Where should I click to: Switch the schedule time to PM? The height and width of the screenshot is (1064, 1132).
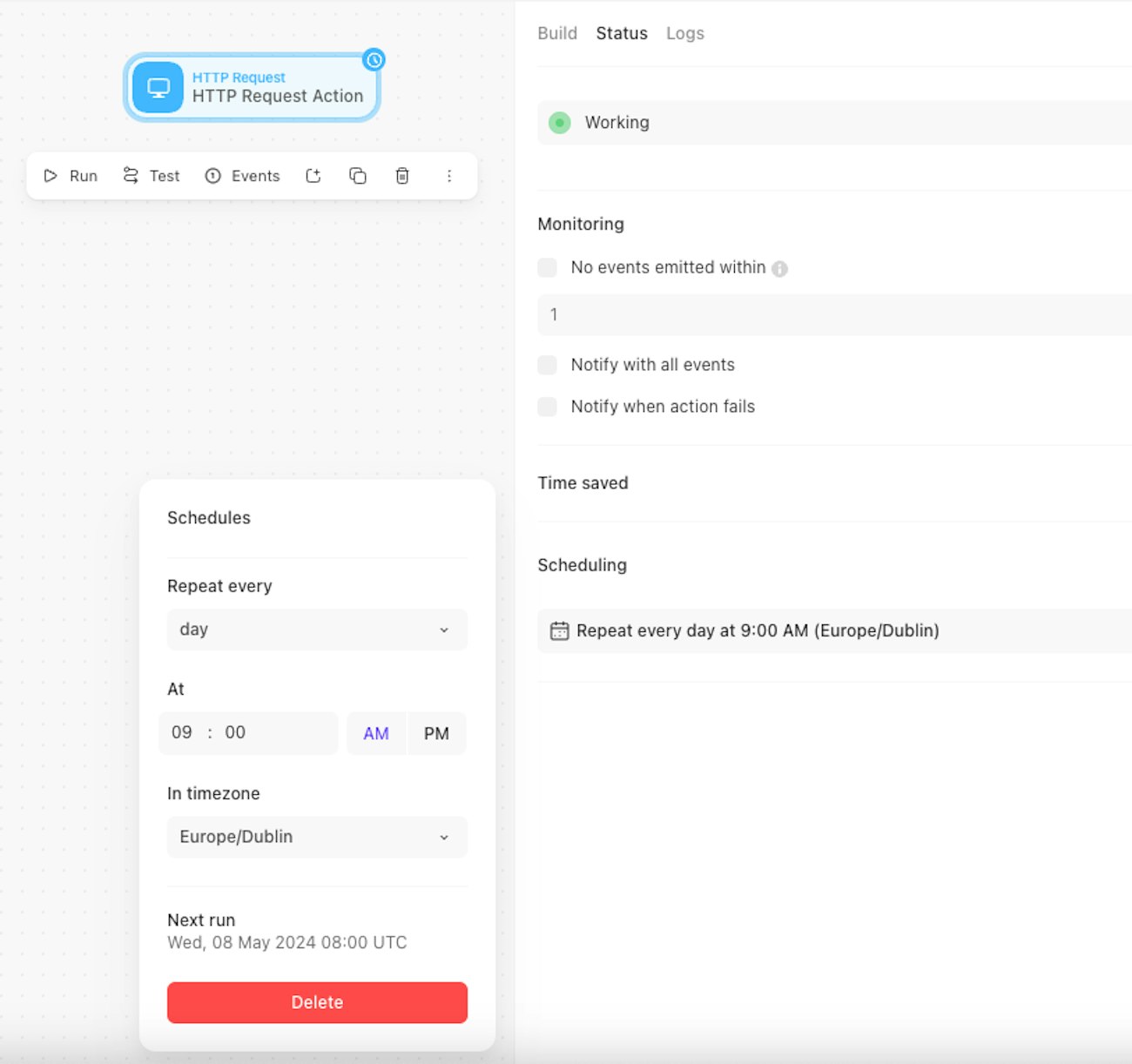coord(436,733)
